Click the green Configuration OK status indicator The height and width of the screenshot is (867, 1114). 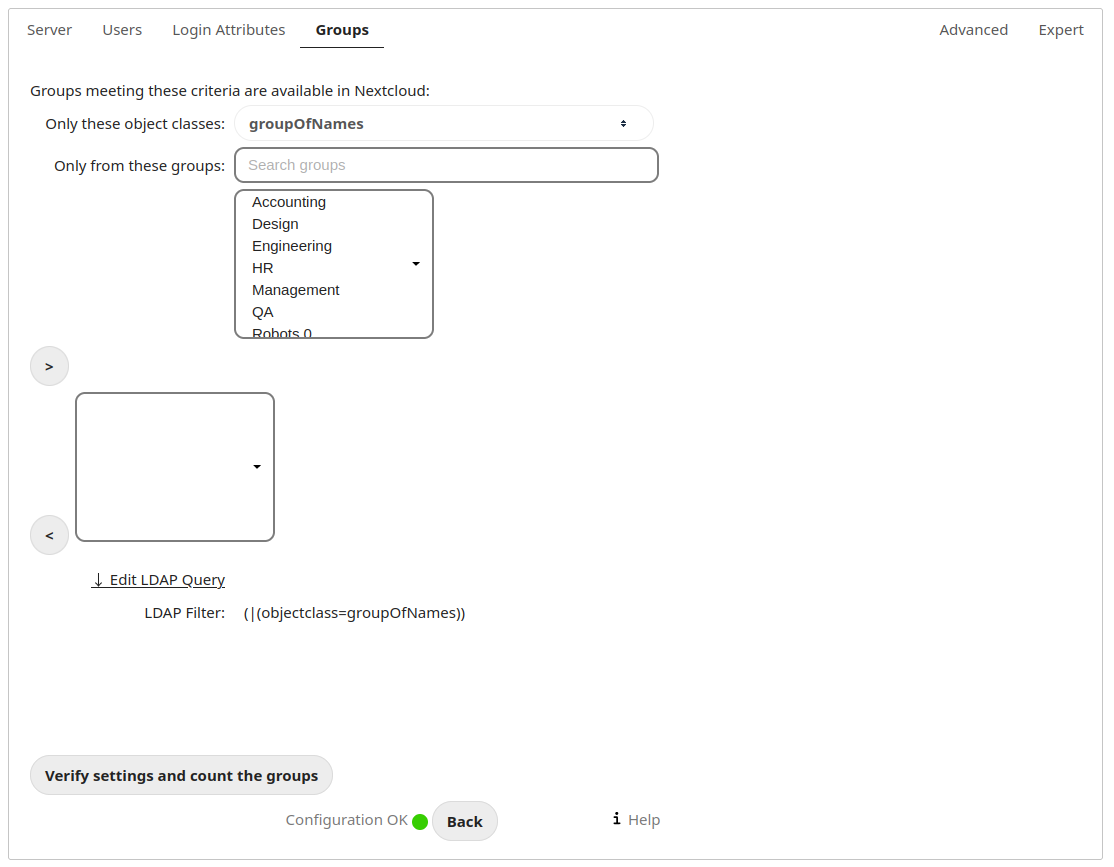point(420,820)
